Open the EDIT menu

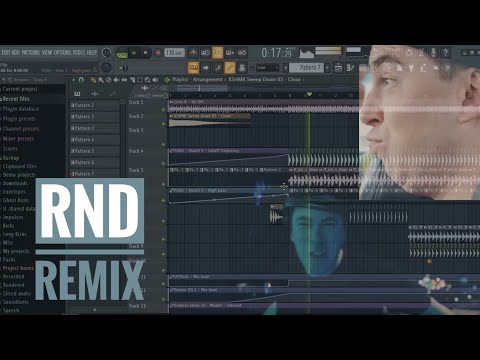pyautogui.click(x=6, y=52)
